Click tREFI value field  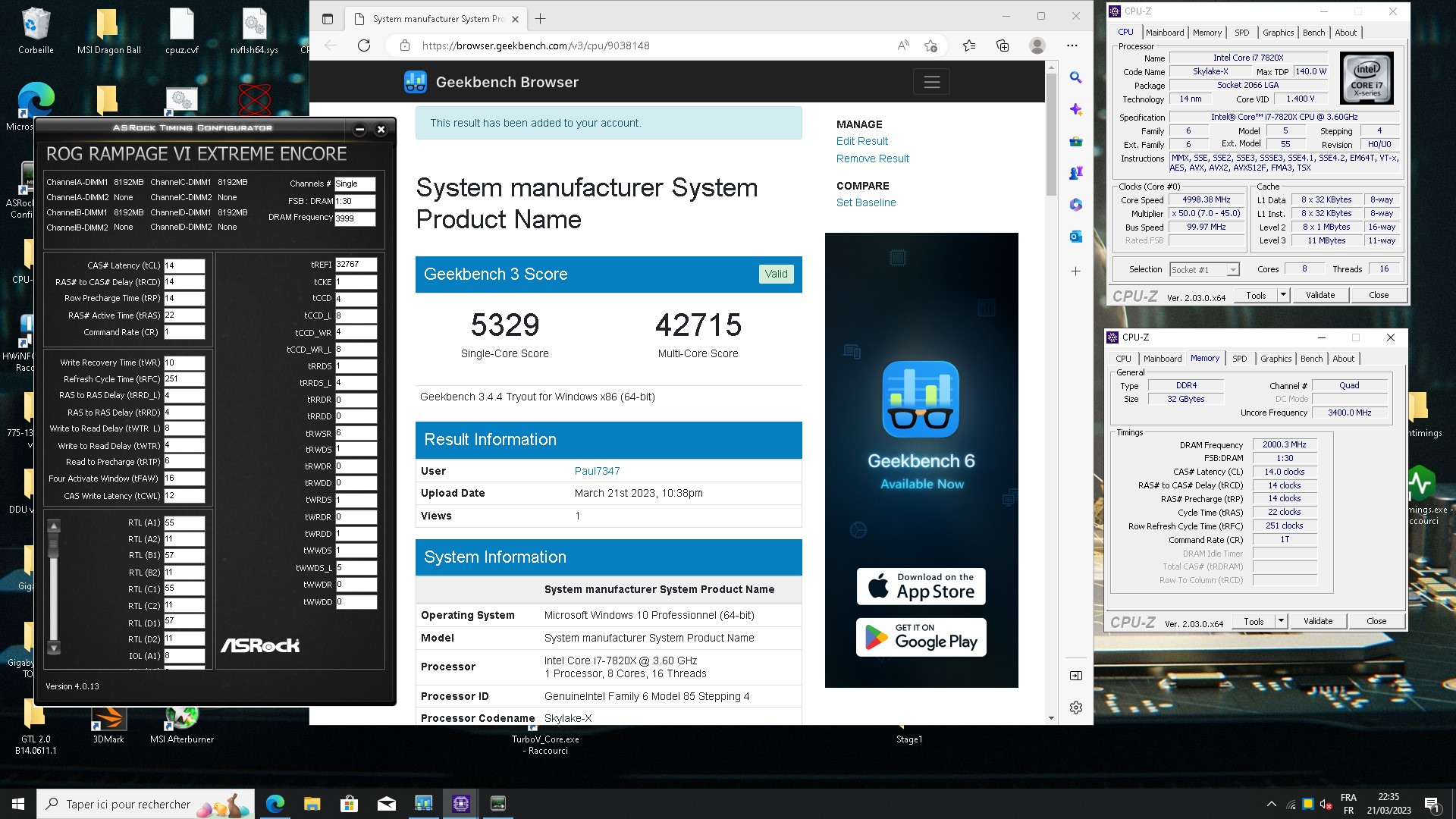tap(356, 264)
